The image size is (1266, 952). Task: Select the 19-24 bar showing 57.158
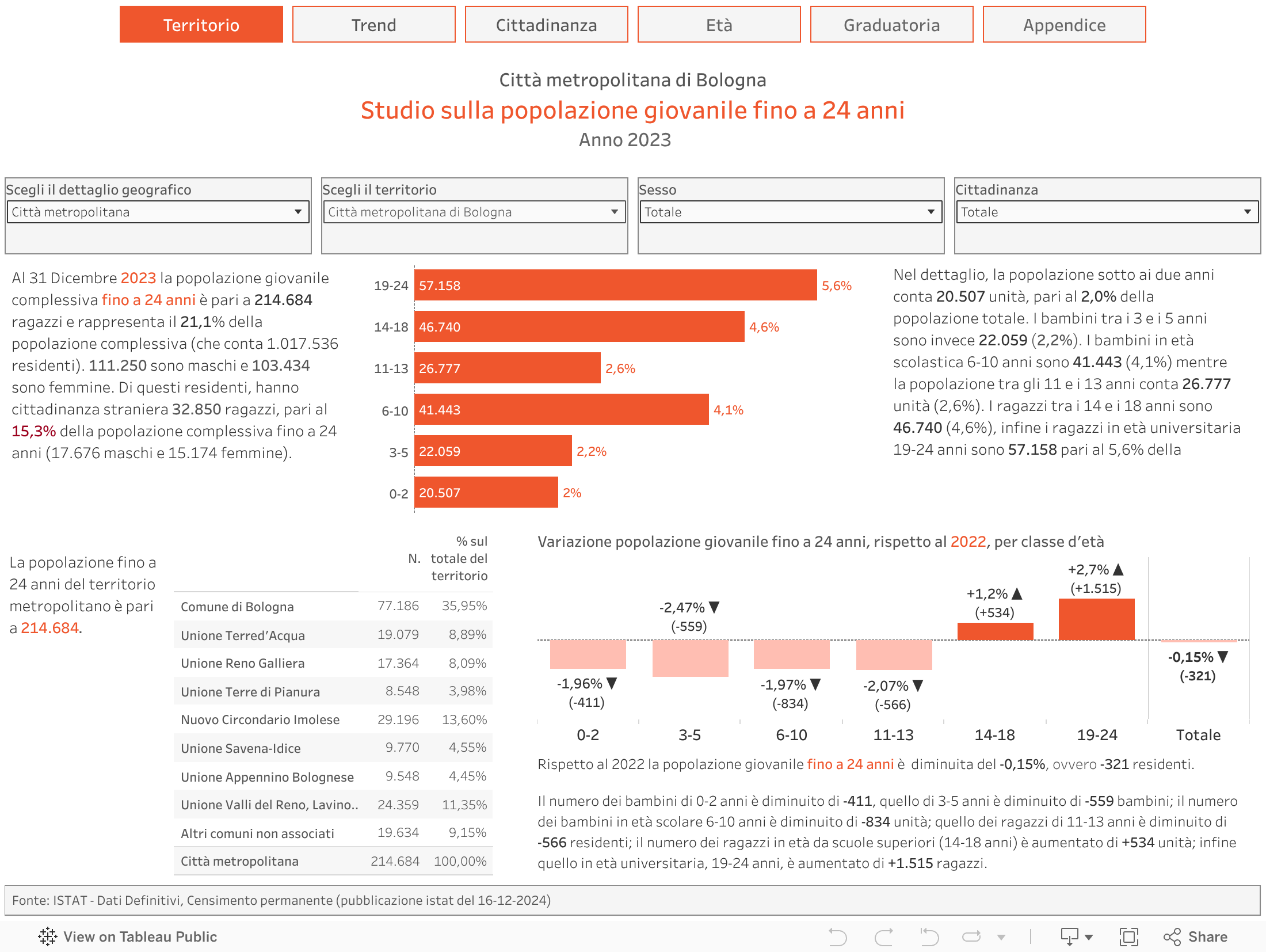click(615, 285)
